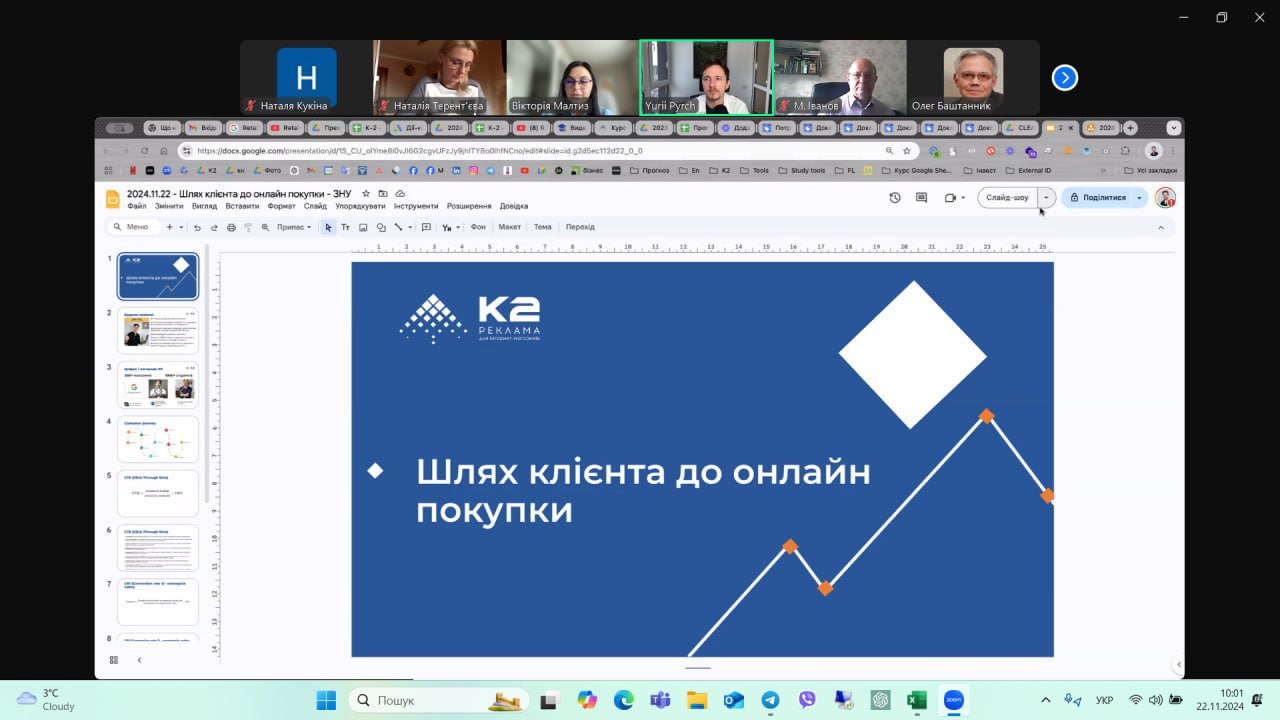Open the input tools Ук dropdown
Viewport: 1280px width, 720px height.
(451, 227)
